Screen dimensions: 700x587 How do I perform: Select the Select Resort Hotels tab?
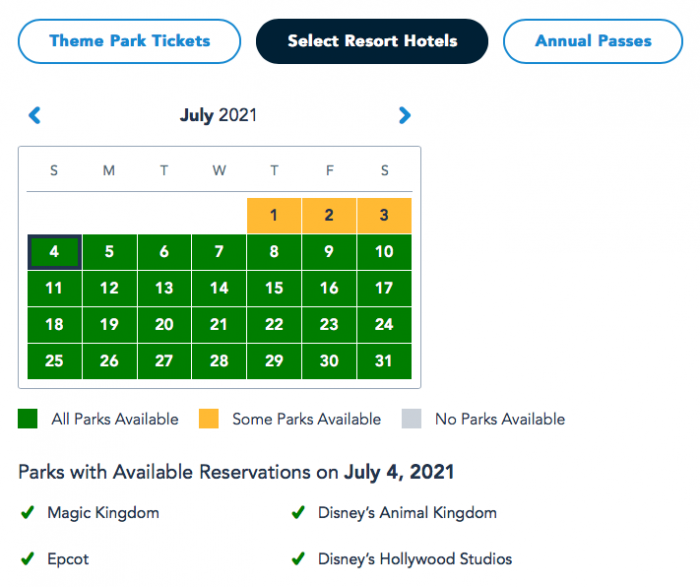372,42
